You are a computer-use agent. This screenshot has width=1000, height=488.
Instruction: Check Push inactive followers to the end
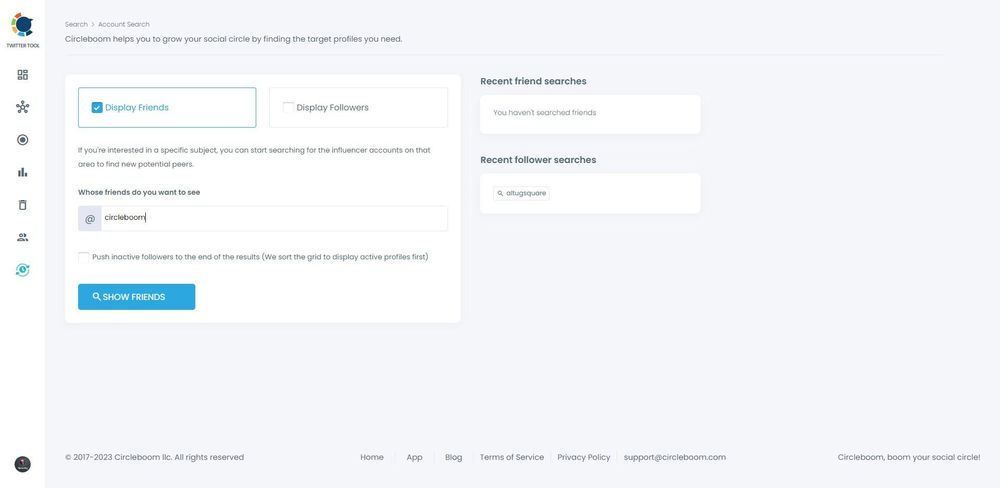pos(84,257)
